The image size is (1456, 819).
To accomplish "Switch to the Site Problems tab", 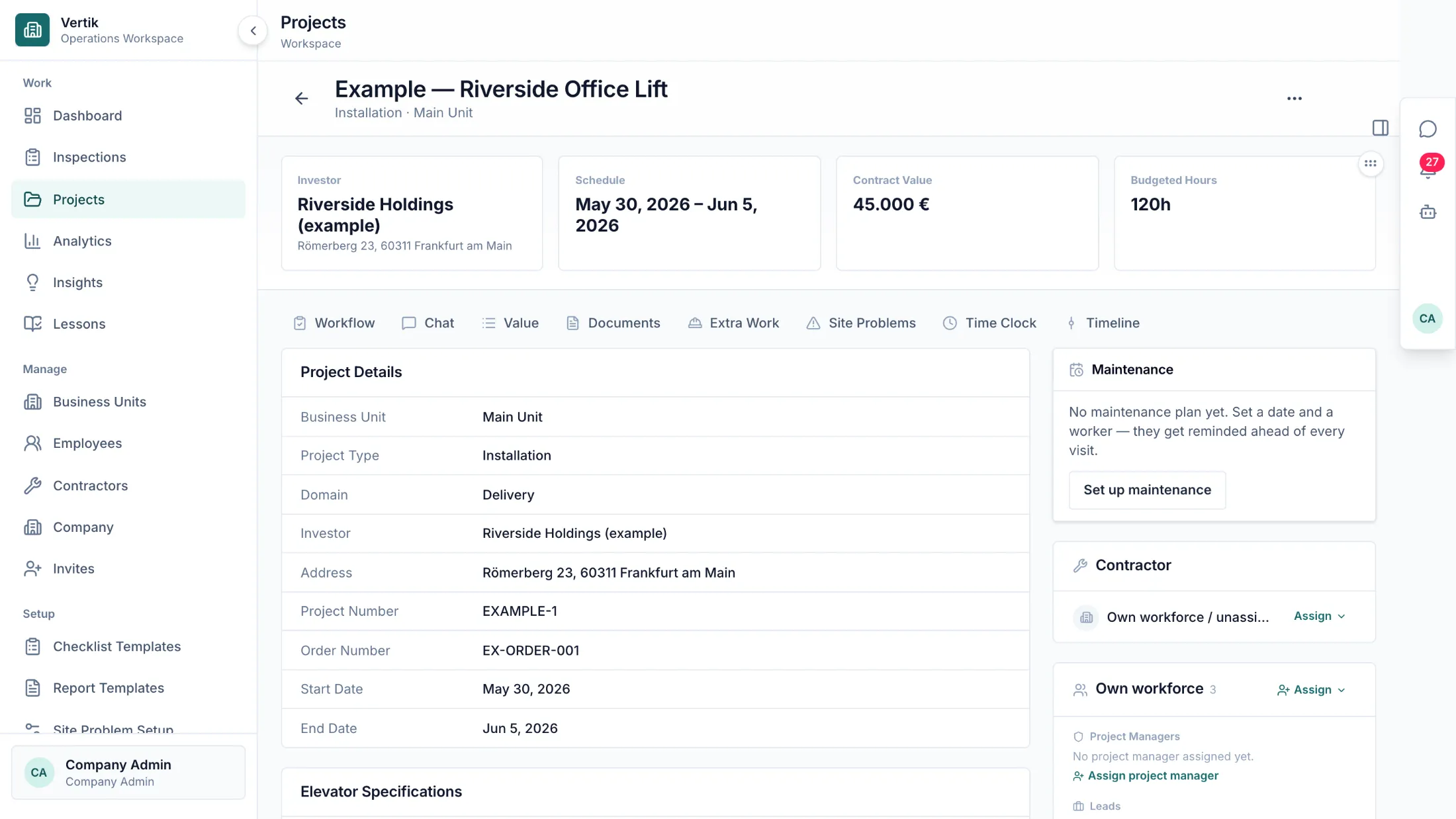I will pos(861,323).
